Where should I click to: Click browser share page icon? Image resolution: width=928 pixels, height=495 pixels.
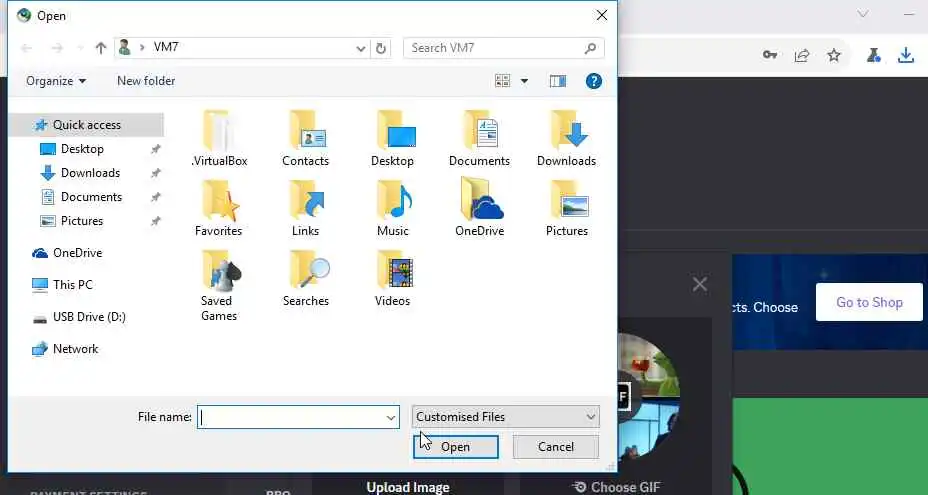point(802,55)
